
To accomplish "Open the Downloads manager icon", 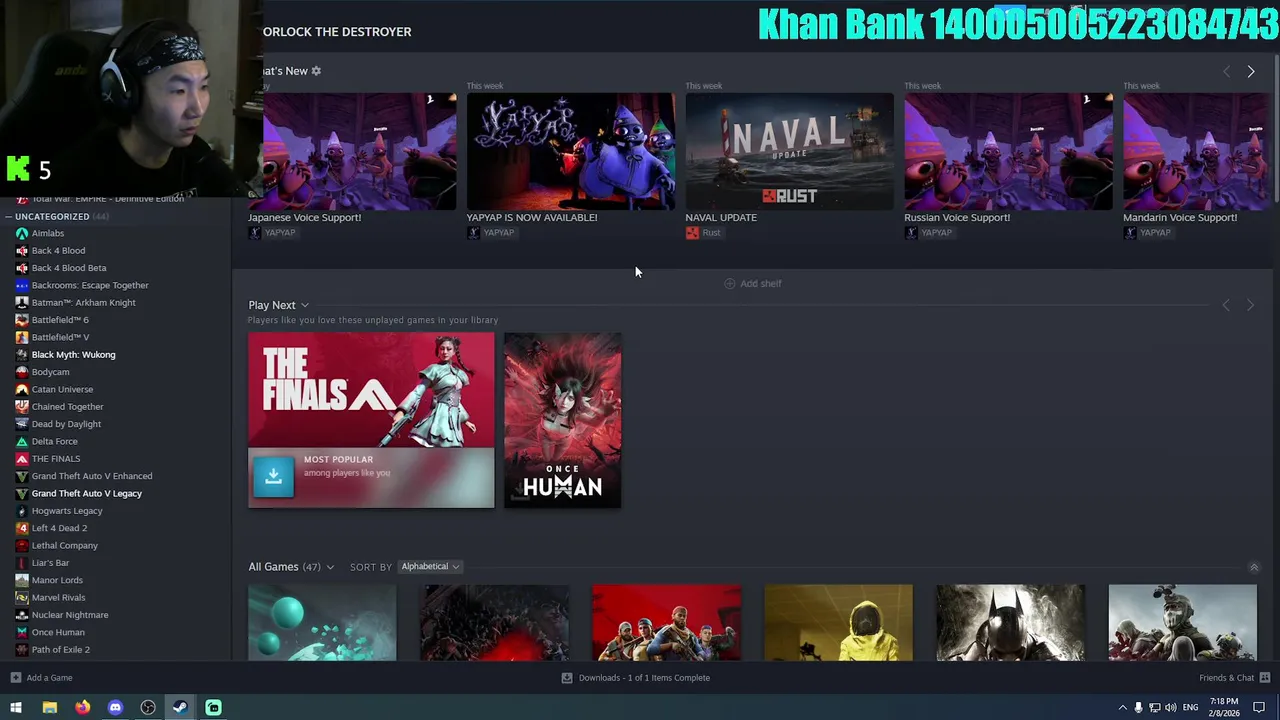I will coord(567,678).
